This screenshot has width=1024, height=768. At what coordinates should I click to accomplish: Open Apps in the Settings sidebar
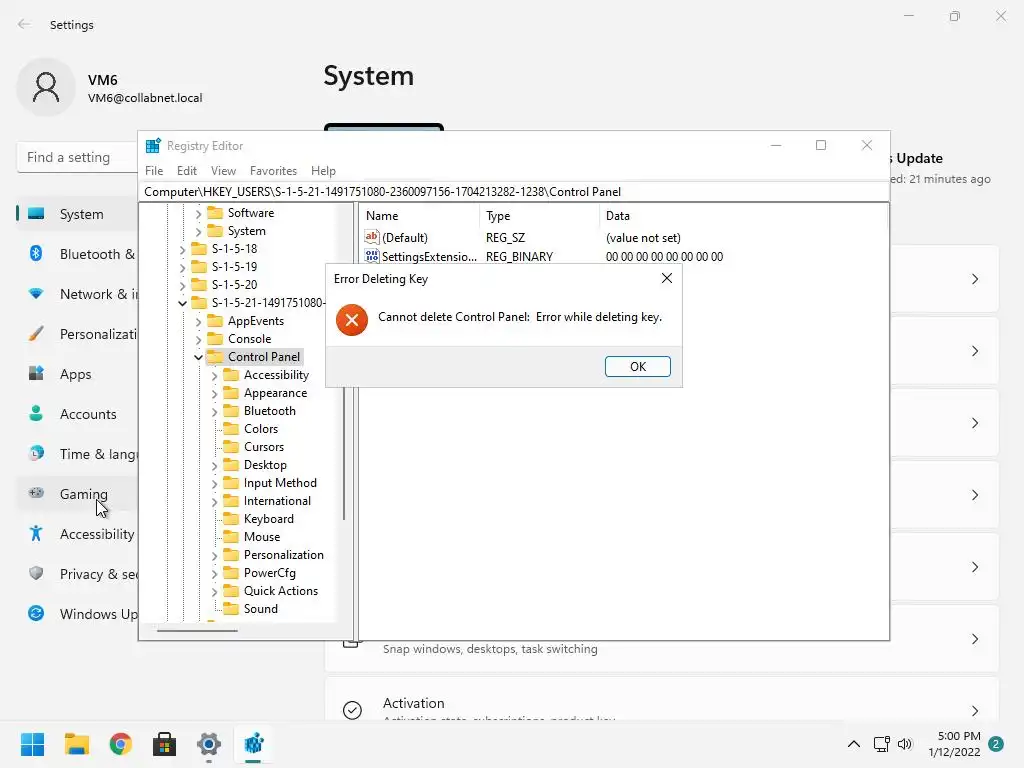(x=77, y=374)
